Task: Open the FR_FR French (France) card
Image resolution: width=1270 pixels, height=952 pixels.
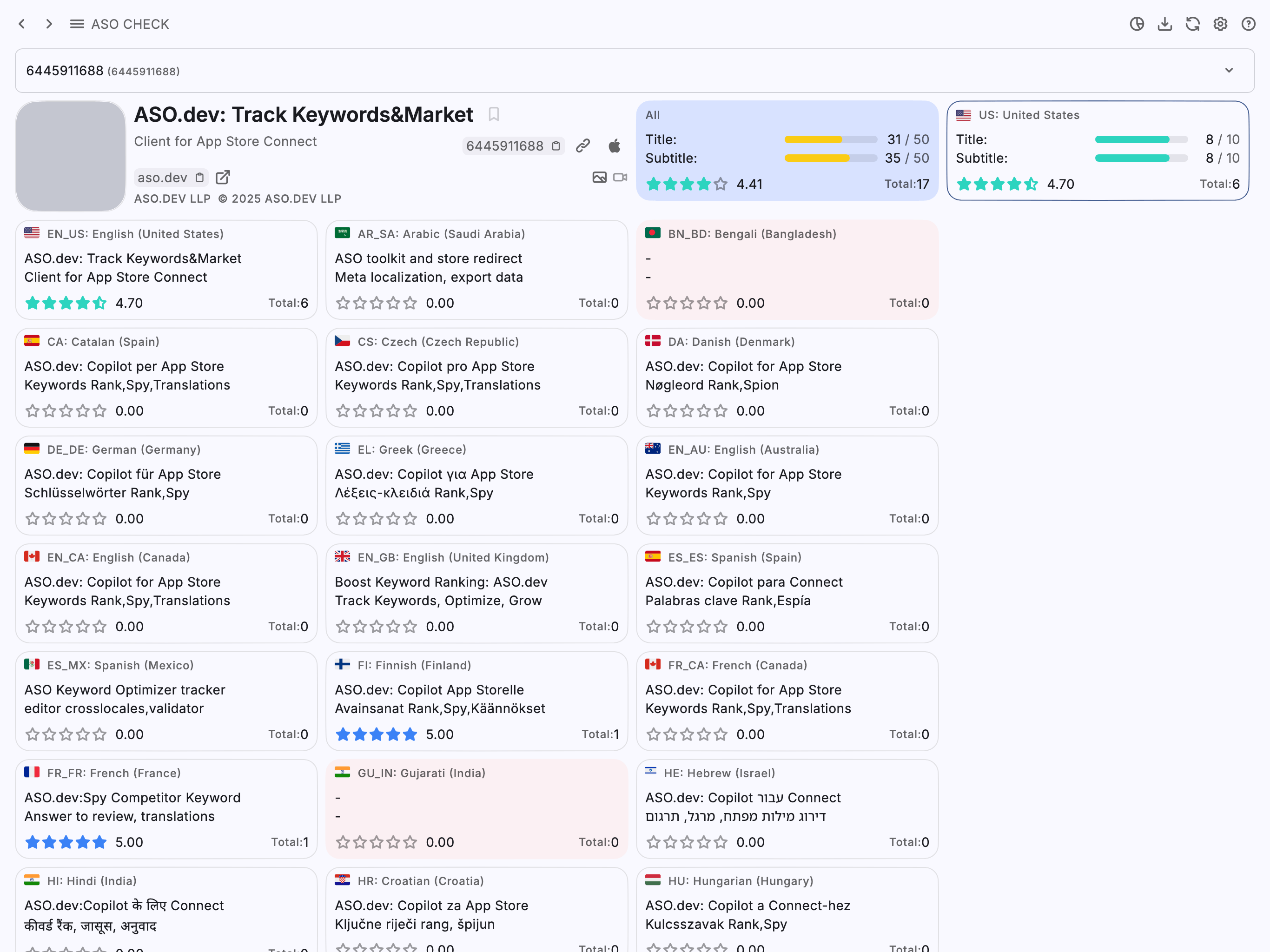Action: tap(166, 809)
